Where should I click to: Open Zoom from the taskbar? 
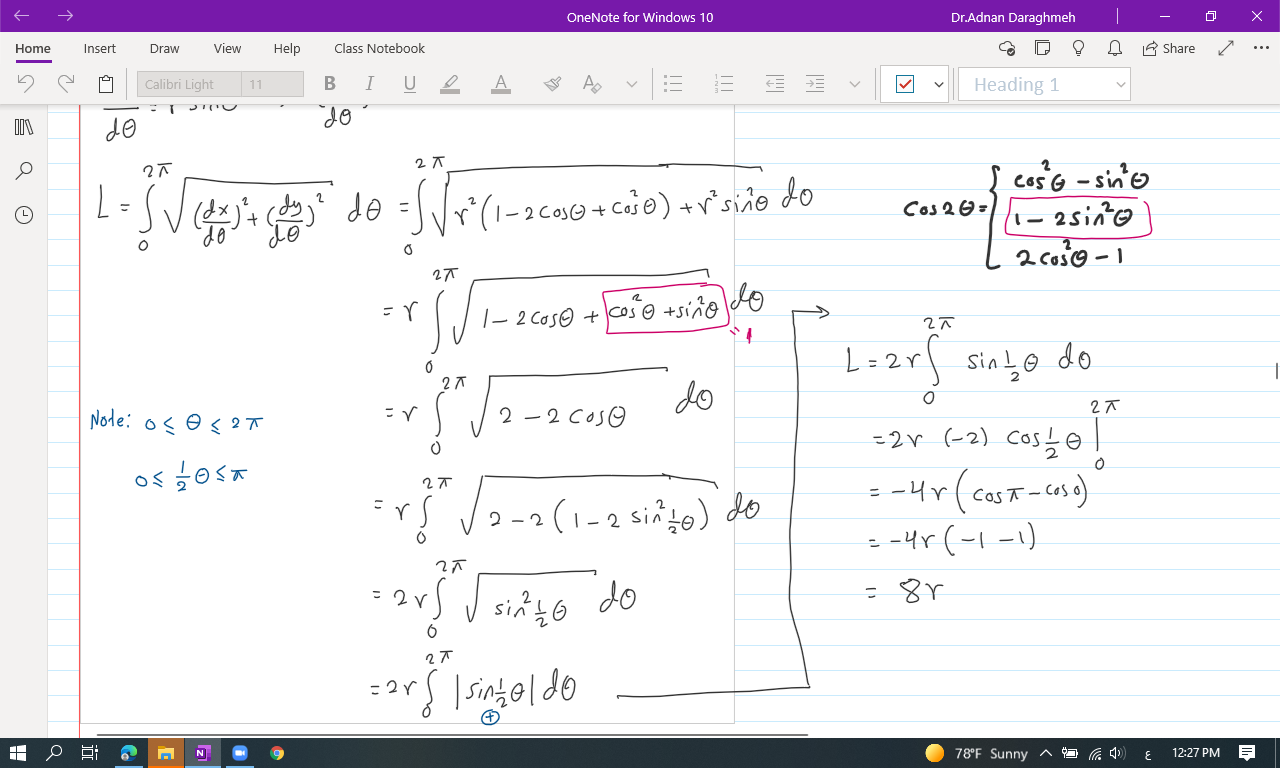click(240, 753)
